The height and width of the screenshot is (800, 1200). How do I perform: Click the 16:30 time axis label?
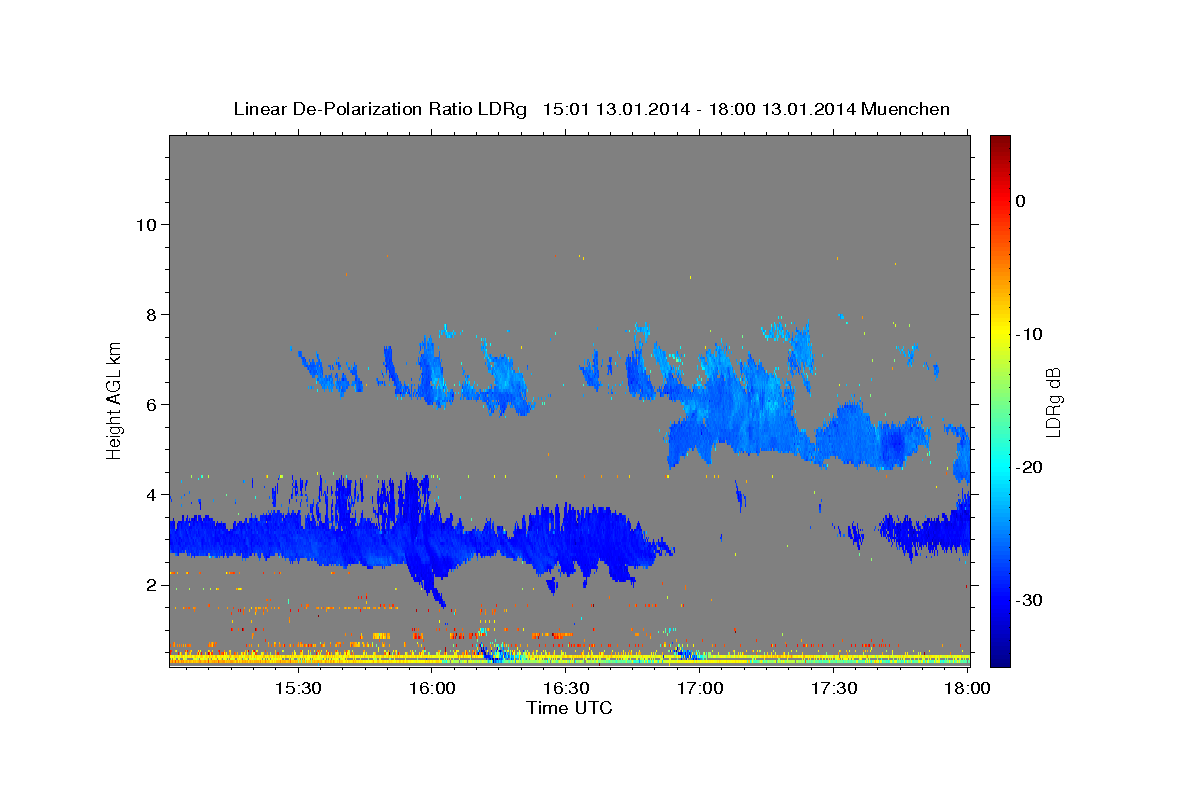566,689
